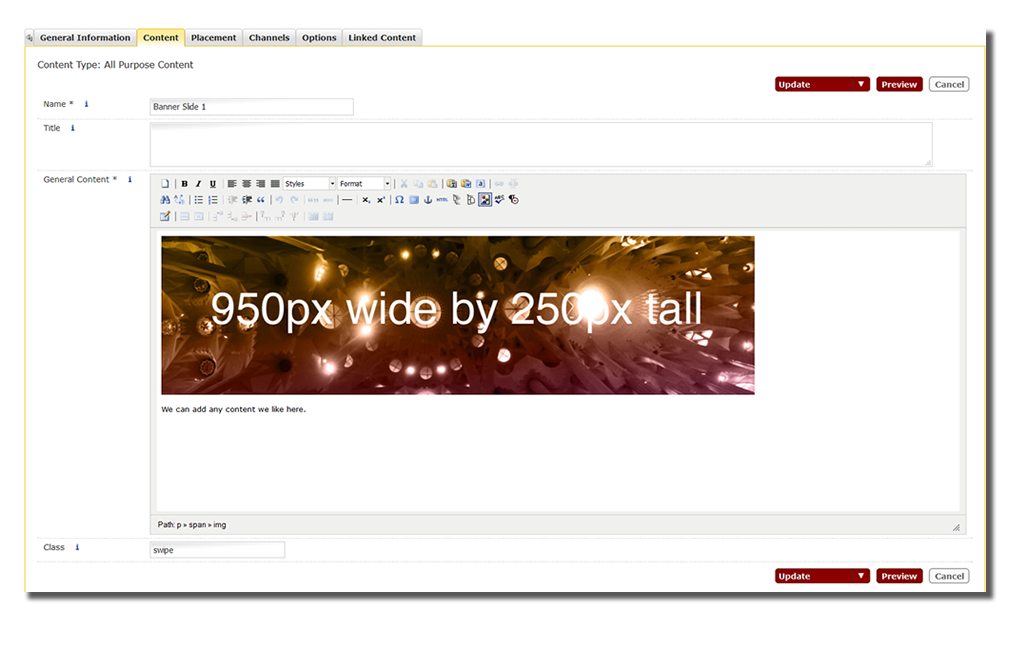Viewport: 1024px width, 657px height.
Task: Open the Format dropdown
Action: pyautogui.click(x=364, y=184)
